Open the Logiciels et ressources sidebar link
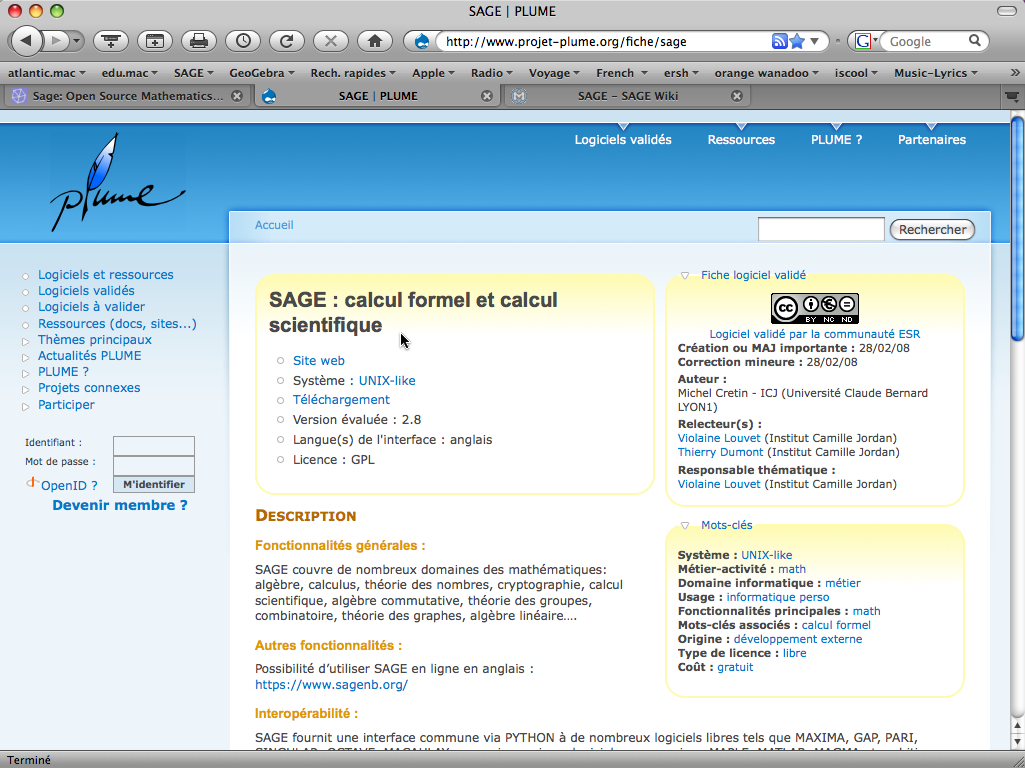The height and width of the screenshot is (768, 1025). pyautogui.click(x=106, y=275)
